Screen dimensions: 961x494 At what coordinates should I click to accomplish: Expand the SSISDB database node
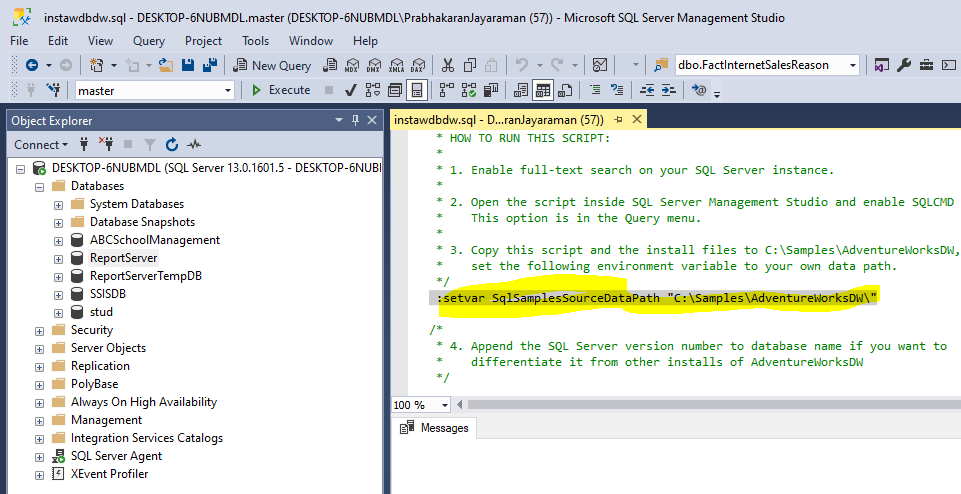pos(58,294)
